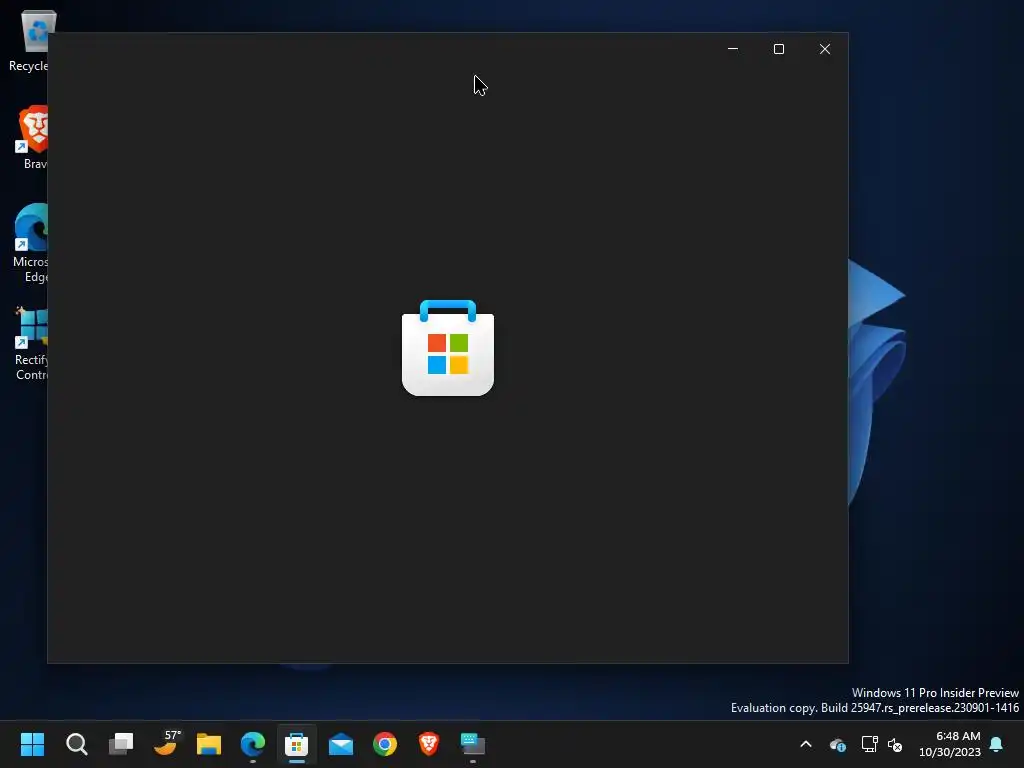
Task: Launch File Explorer from the taskbar
Action: point(209,744)
